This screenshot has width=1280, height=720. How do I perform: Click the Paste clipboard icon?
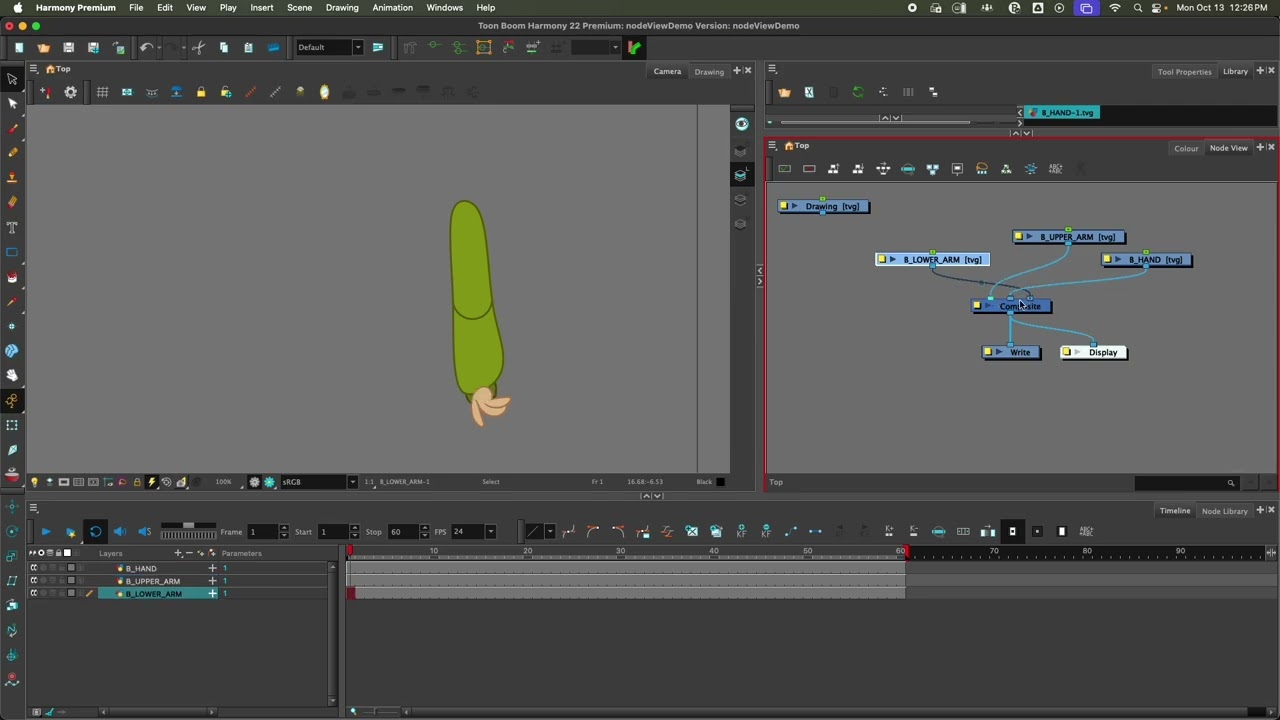pyautogui.click(x=248, y=47)
